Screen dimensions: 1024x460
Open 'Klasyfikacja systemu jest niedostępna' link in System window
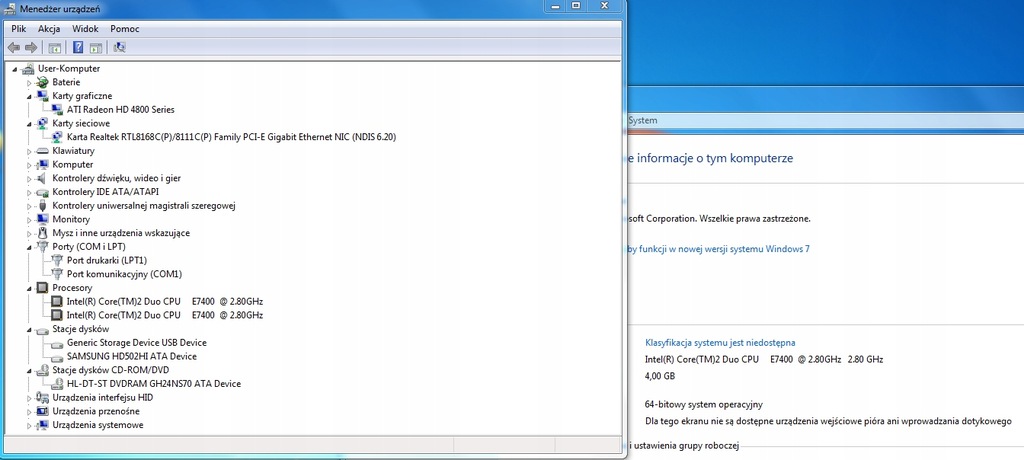720,342
